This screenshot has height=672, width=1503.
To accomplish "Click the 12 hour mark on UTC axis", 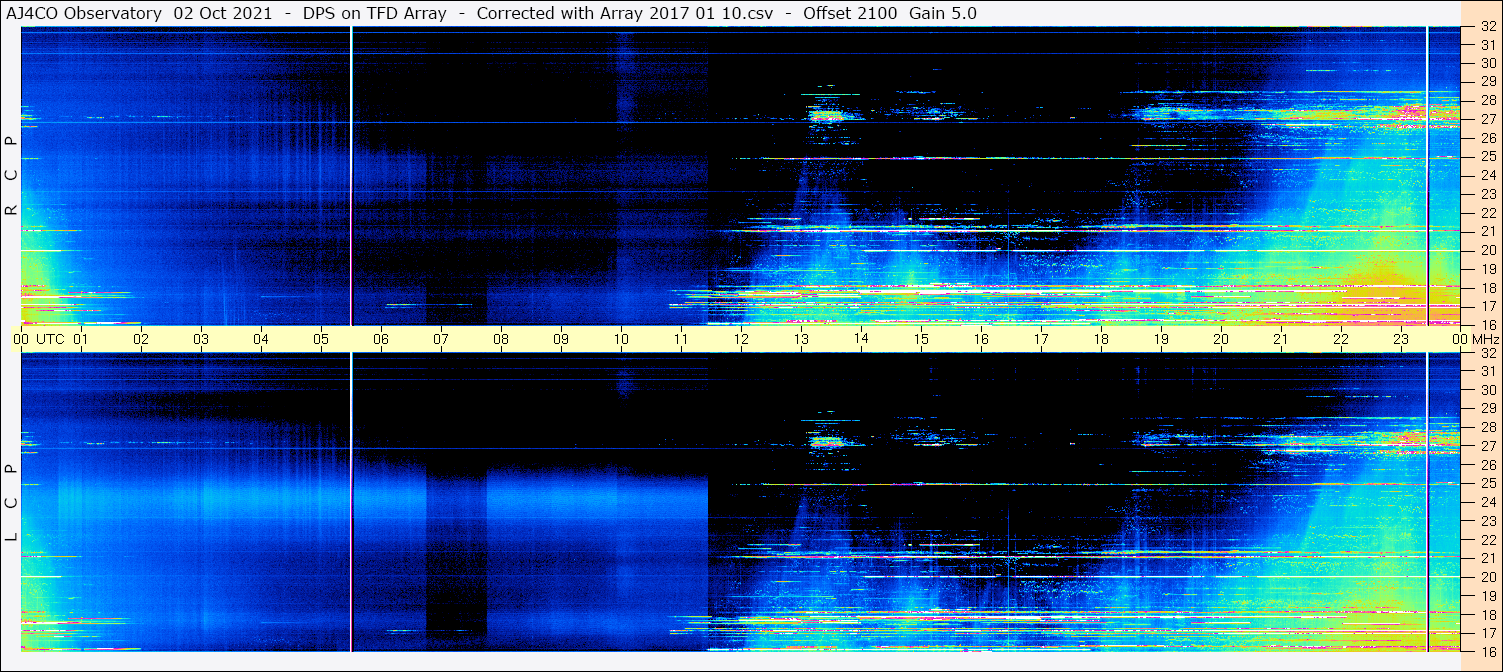I will click(x=741, y=339).
